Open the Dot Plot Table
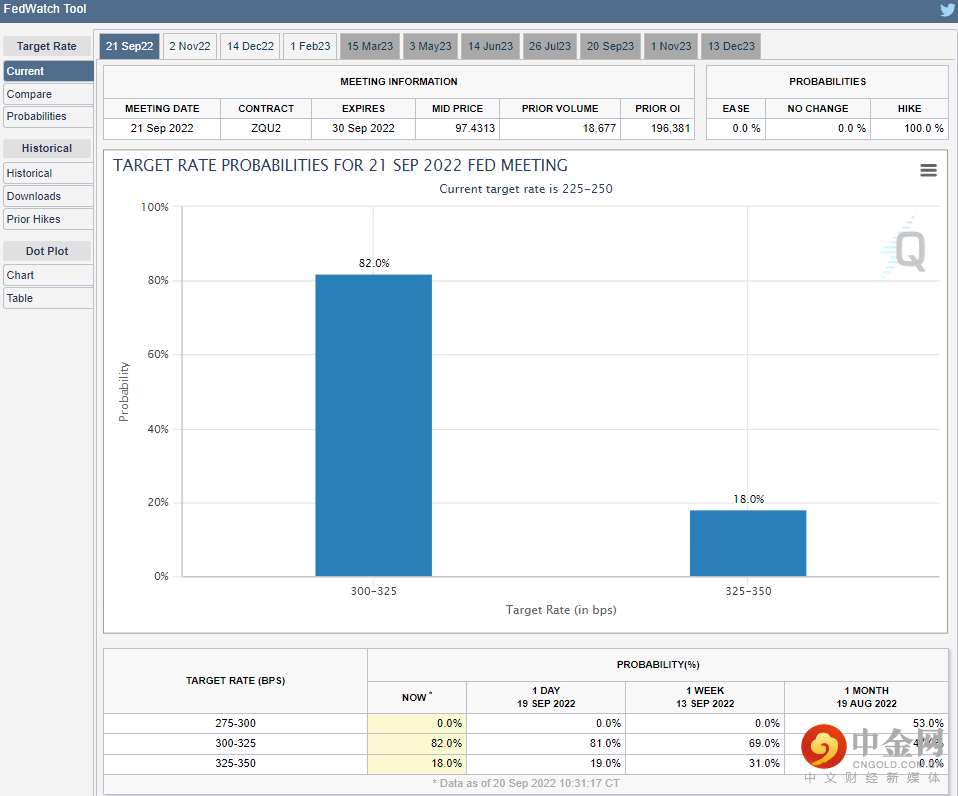Image resolution: width=958 pixels, height=796 pixels. pos(20,298)
